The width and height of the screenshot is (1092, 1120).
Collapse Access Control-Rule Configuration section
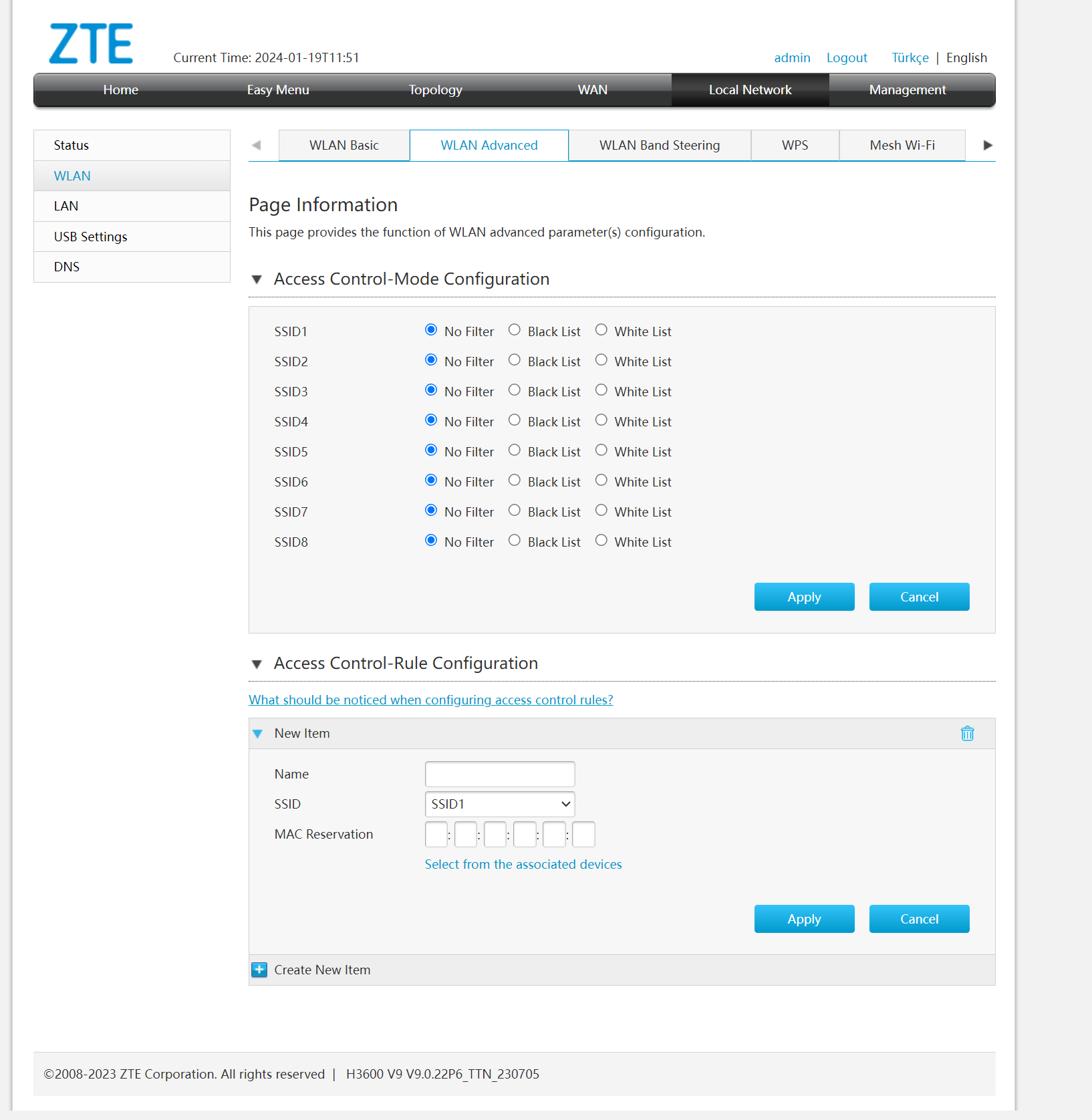pyautogui.click(x=257, y=664)
